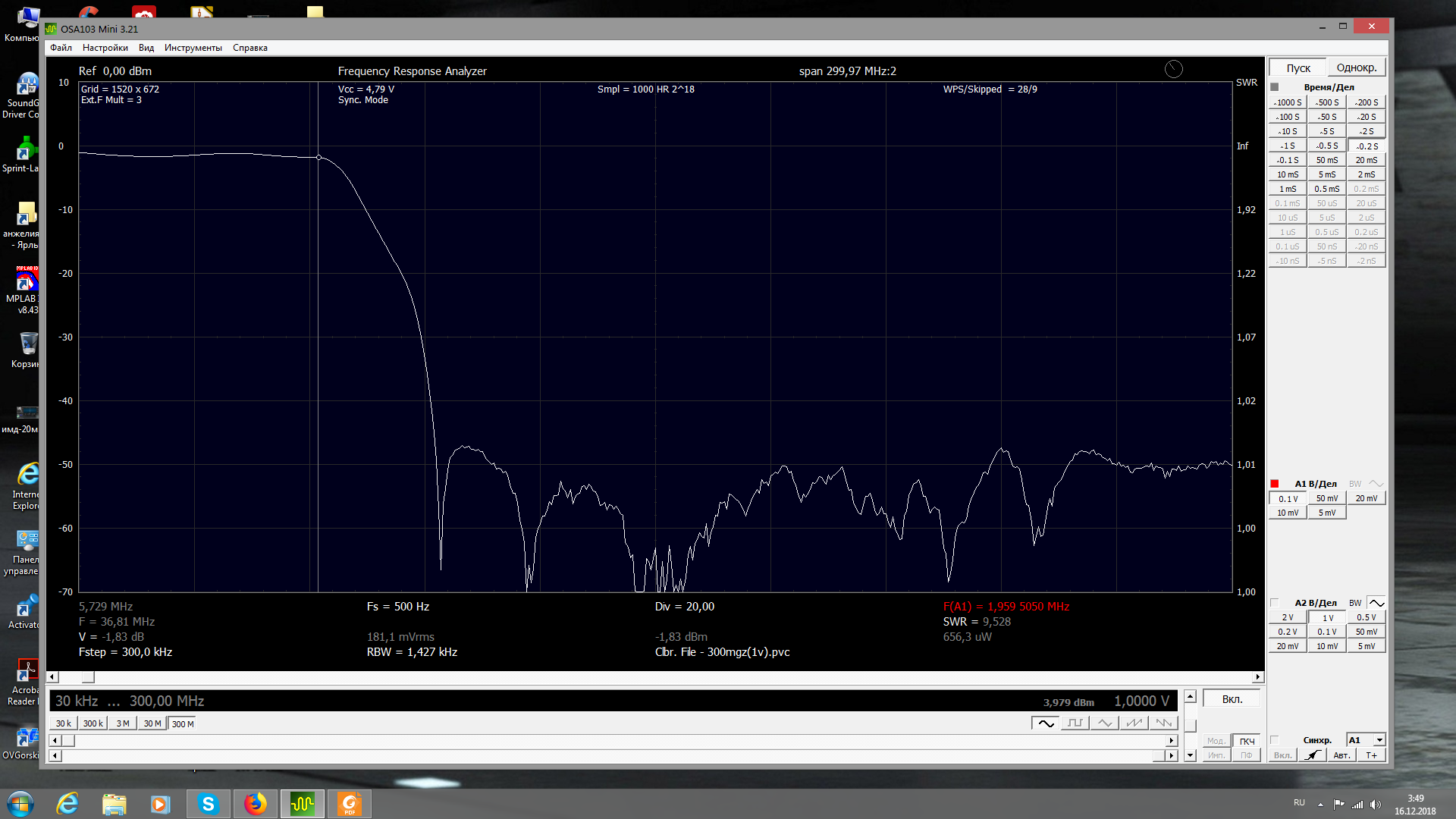This screenshot has width=1456, height=819.
Task: Select the sine waveform generator icon
Action: tap(1046, 723)
